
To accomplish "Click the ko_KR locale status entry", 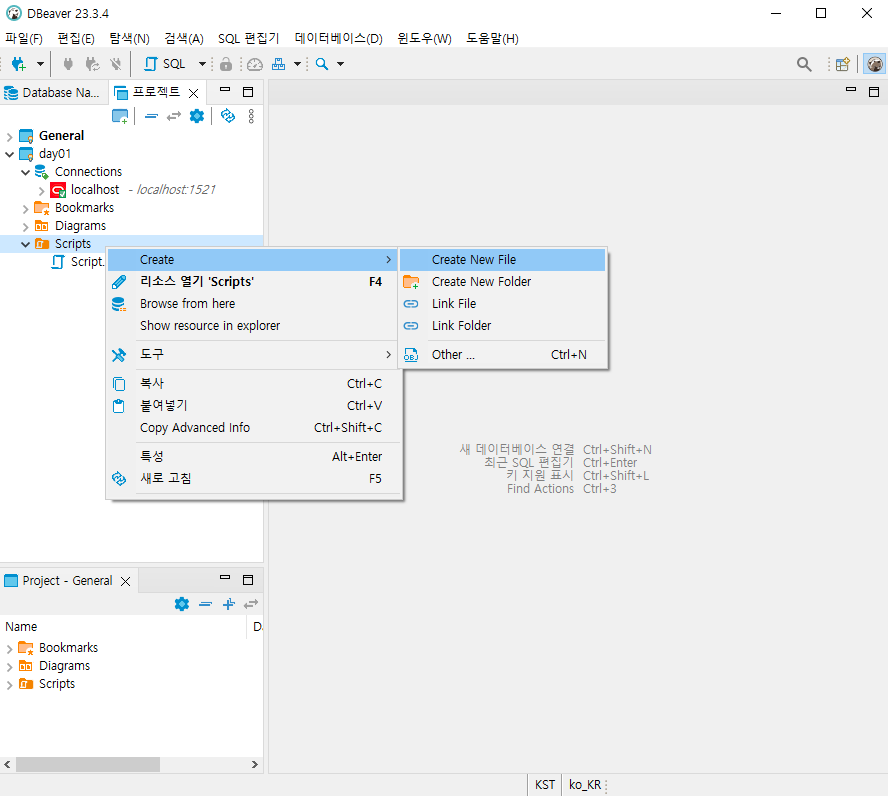I will tap(585, 785).
